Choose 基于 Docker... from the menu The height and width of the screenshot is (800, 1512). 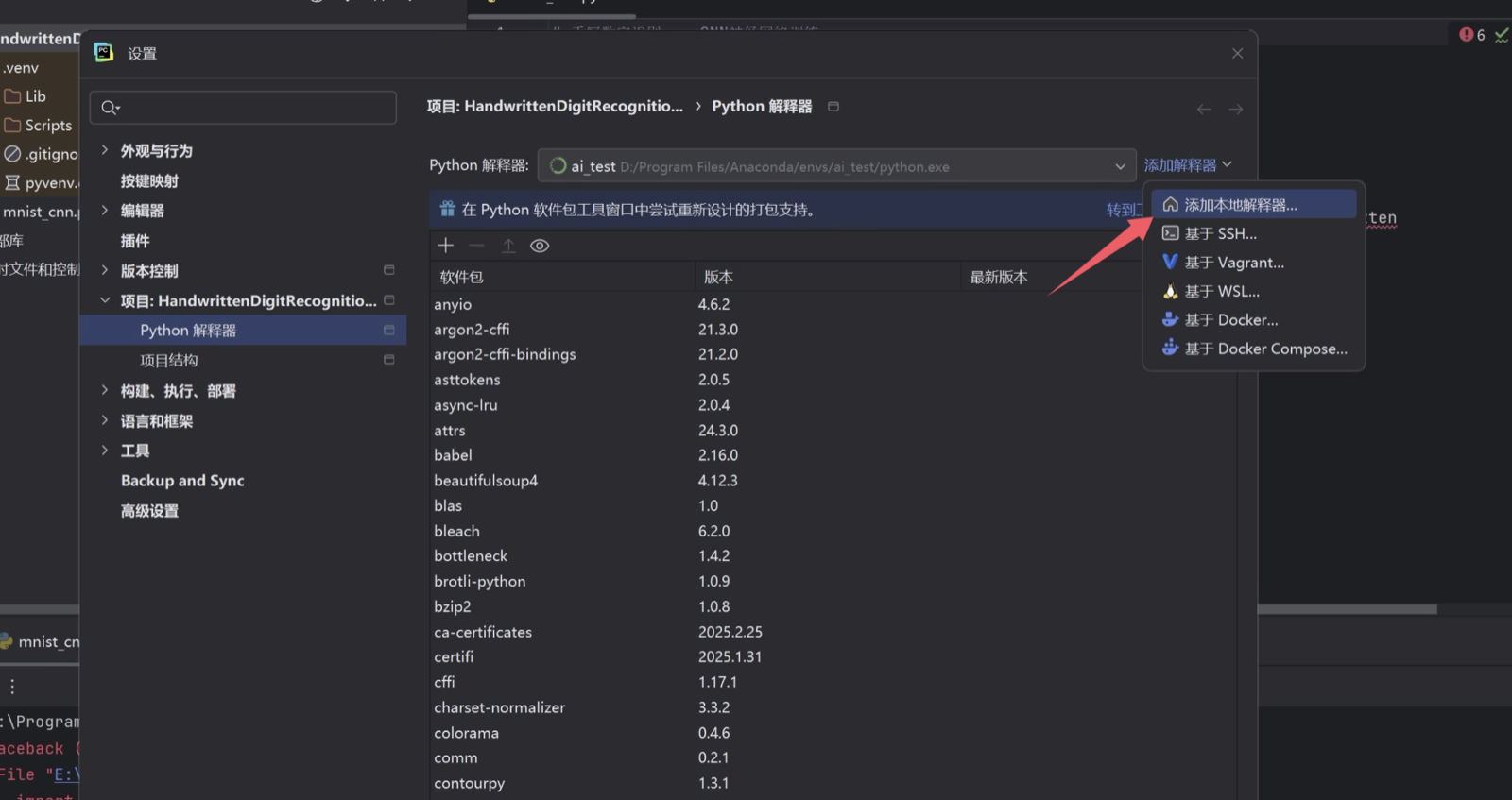[x=1254, y=320]
